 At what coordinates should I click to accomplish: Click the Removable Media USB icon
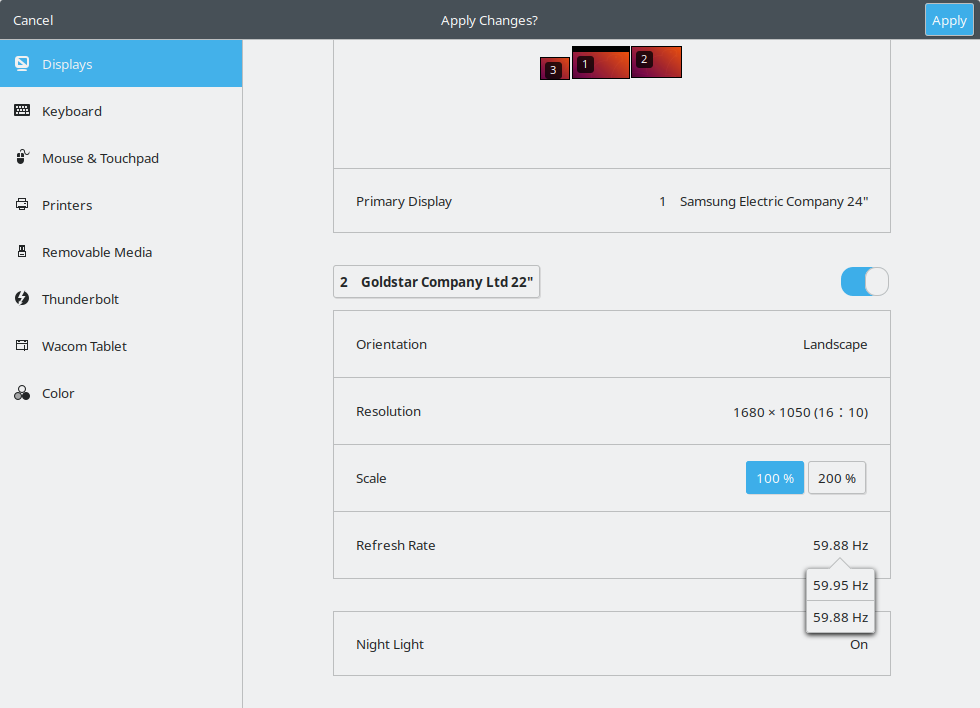pyautogui.click(x=22, y=251)
